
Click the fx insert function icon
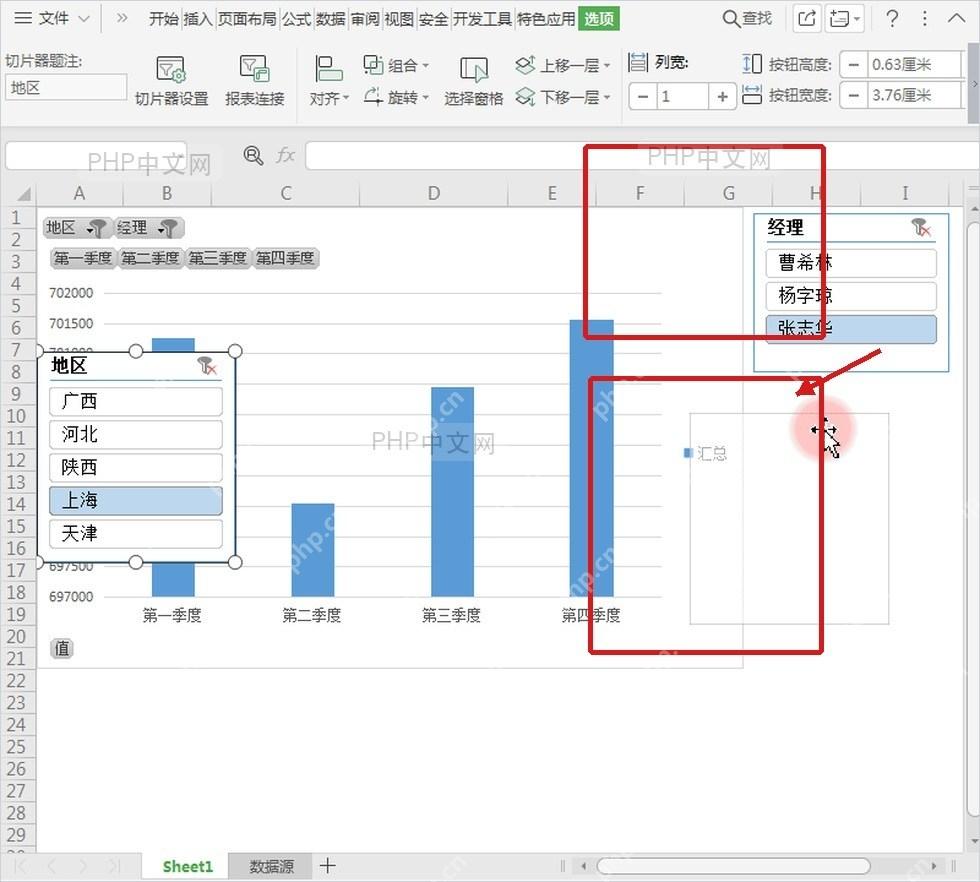click(286, 155)
